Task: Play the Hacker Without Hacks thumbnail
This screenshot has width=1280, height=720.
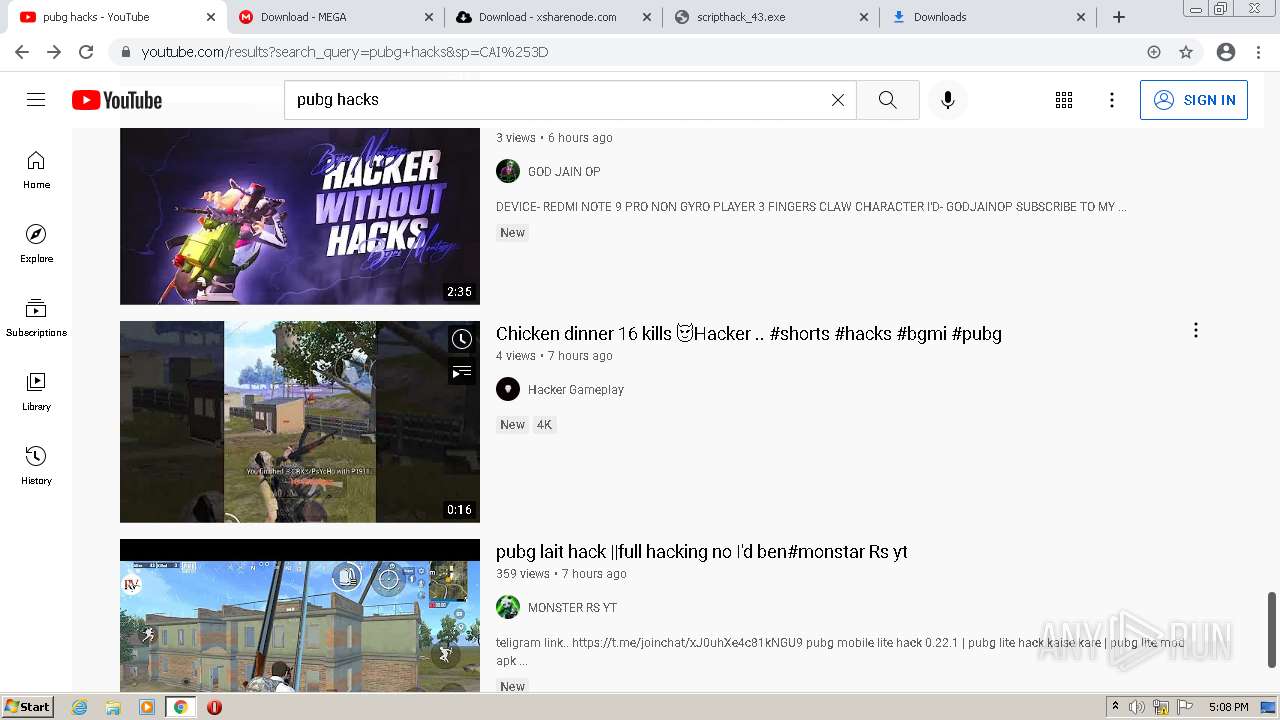Action: 300,216
